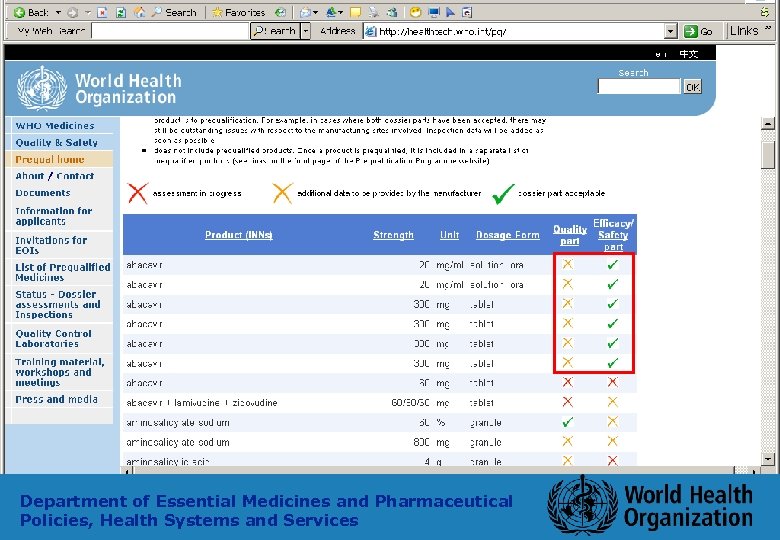Click red X efficacy icon for aminosalicylic acid row

[x=613, y=460]
